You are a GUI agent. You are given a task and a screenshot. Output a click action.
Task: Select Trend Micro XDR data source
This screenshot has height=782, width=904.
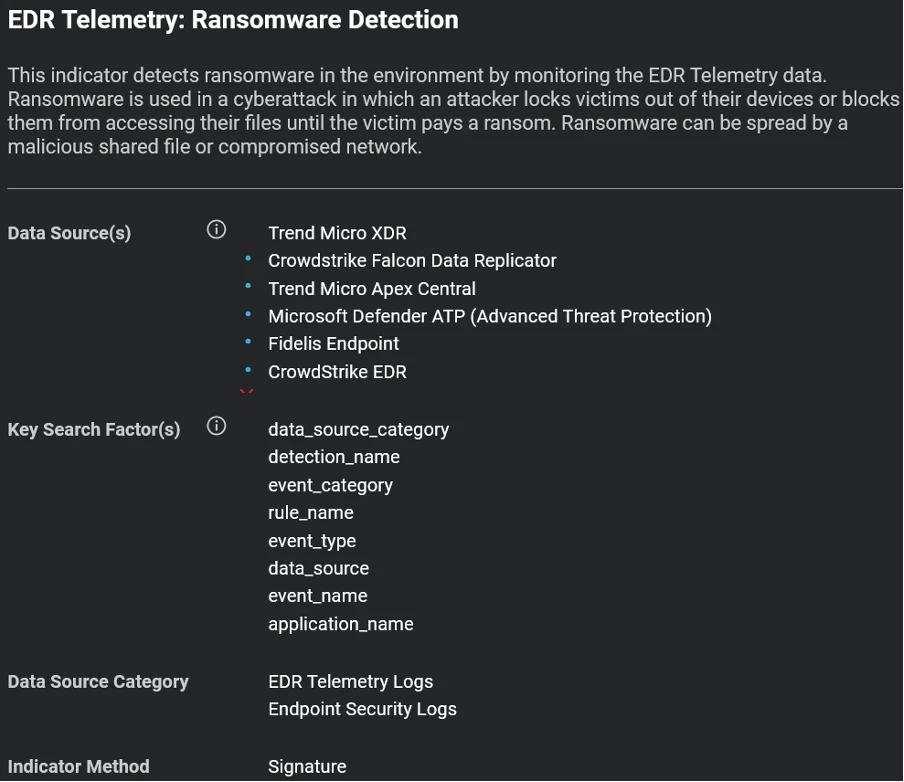(337, 233)
